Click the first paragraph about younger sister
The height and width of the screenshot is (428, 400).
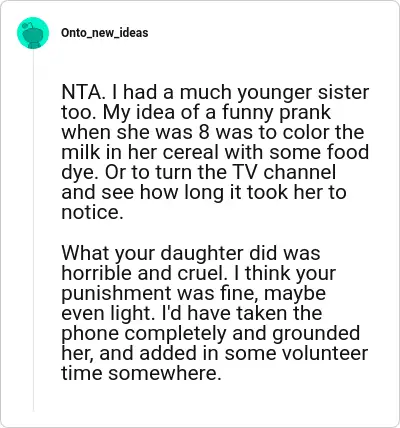(x=215, y=152)
